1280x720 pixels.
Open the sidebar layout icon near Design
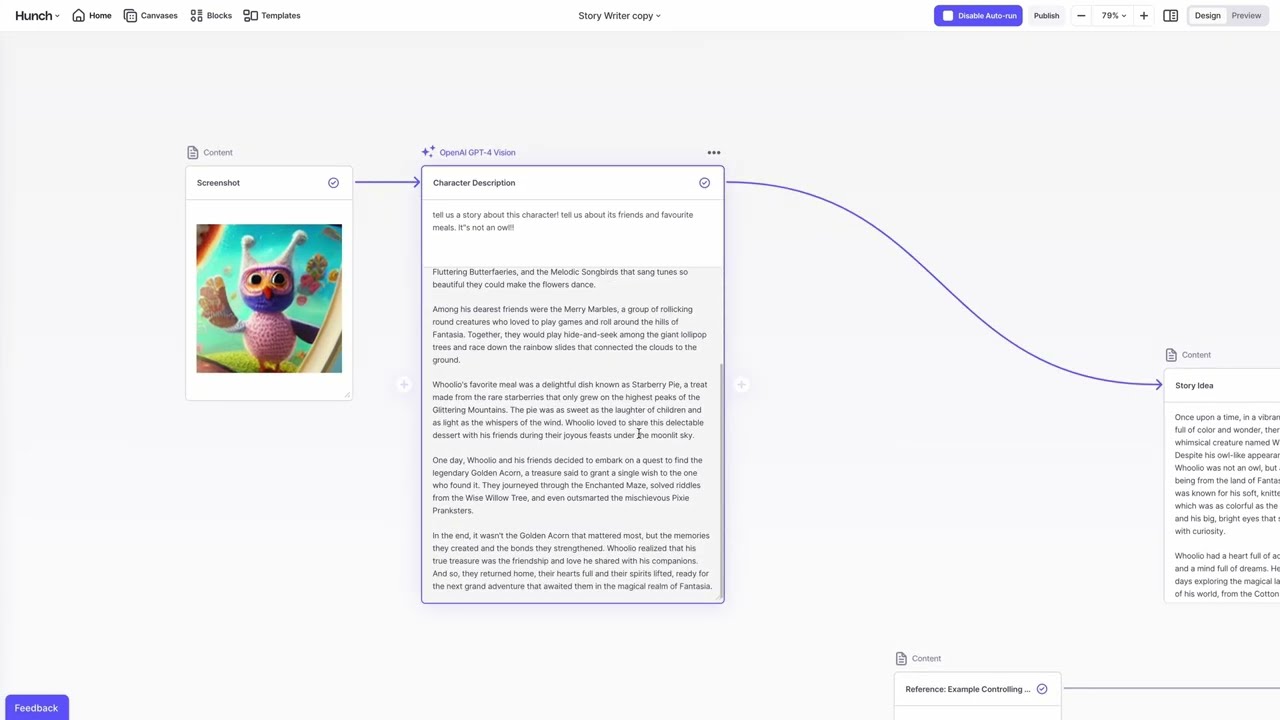[x=1171, y=15]
